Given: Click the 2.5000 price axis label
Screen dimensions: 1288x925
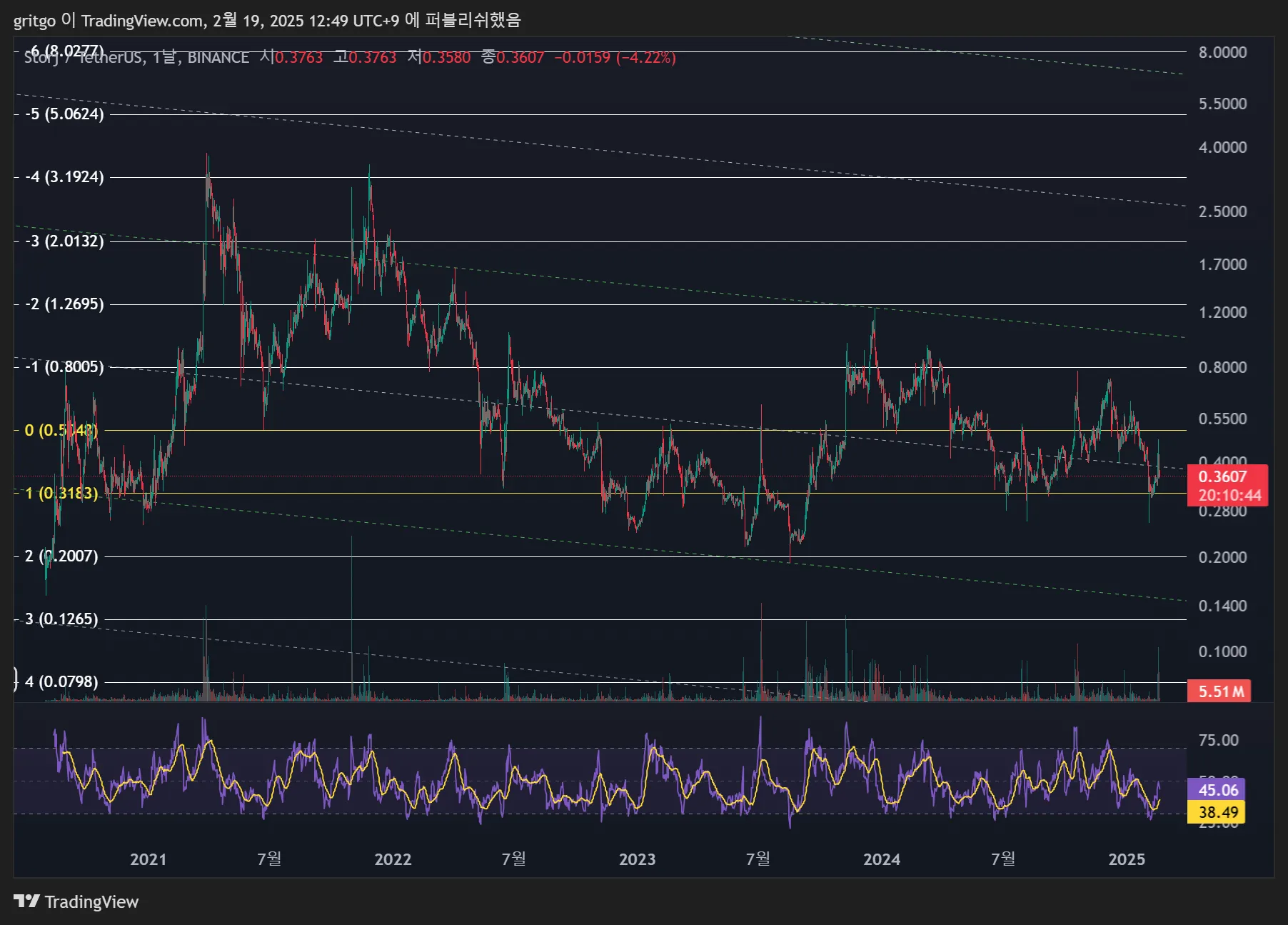Looking at the screenshot, I should point(1222,211).
